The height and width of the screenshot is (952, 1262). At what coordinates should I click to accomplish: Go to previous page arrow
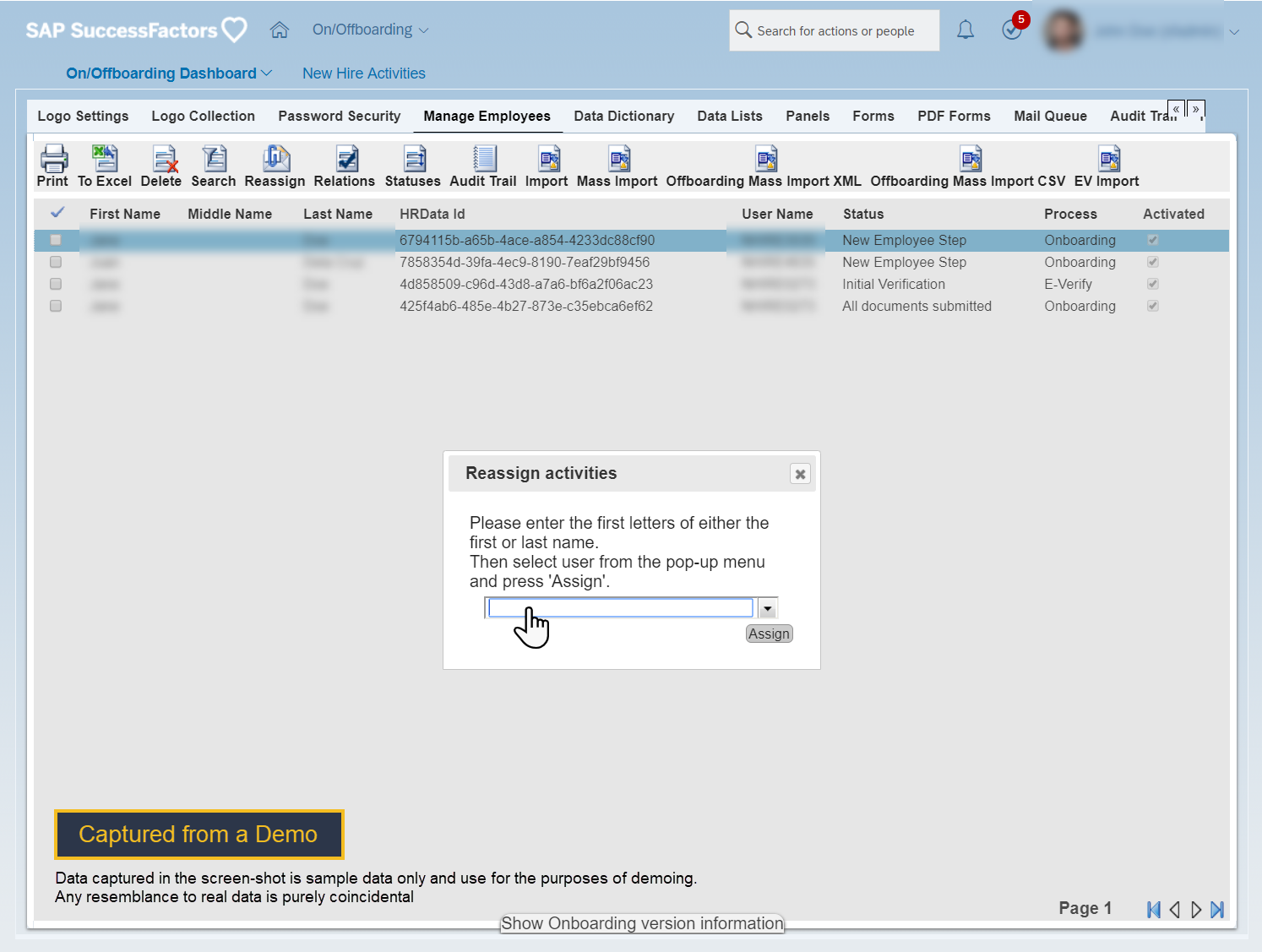1175,910
